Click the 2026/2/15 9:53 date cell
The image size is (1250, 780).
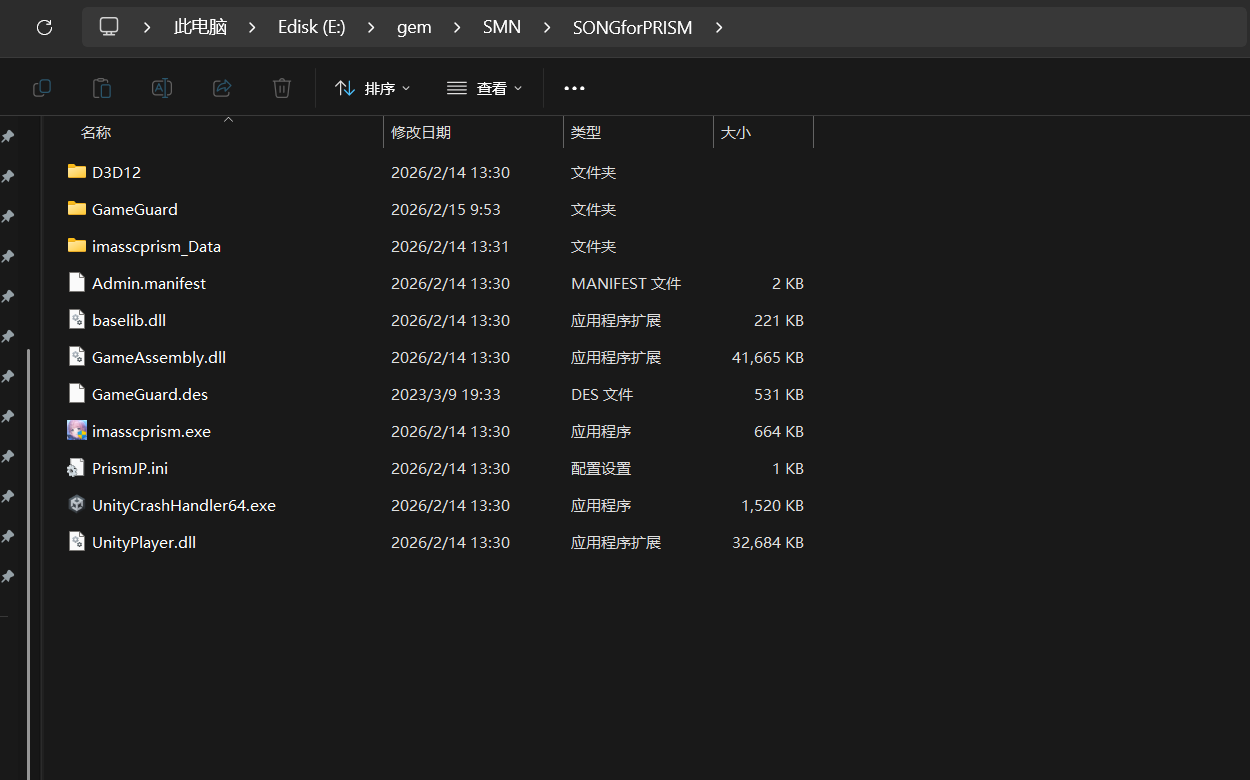(446, 209)
